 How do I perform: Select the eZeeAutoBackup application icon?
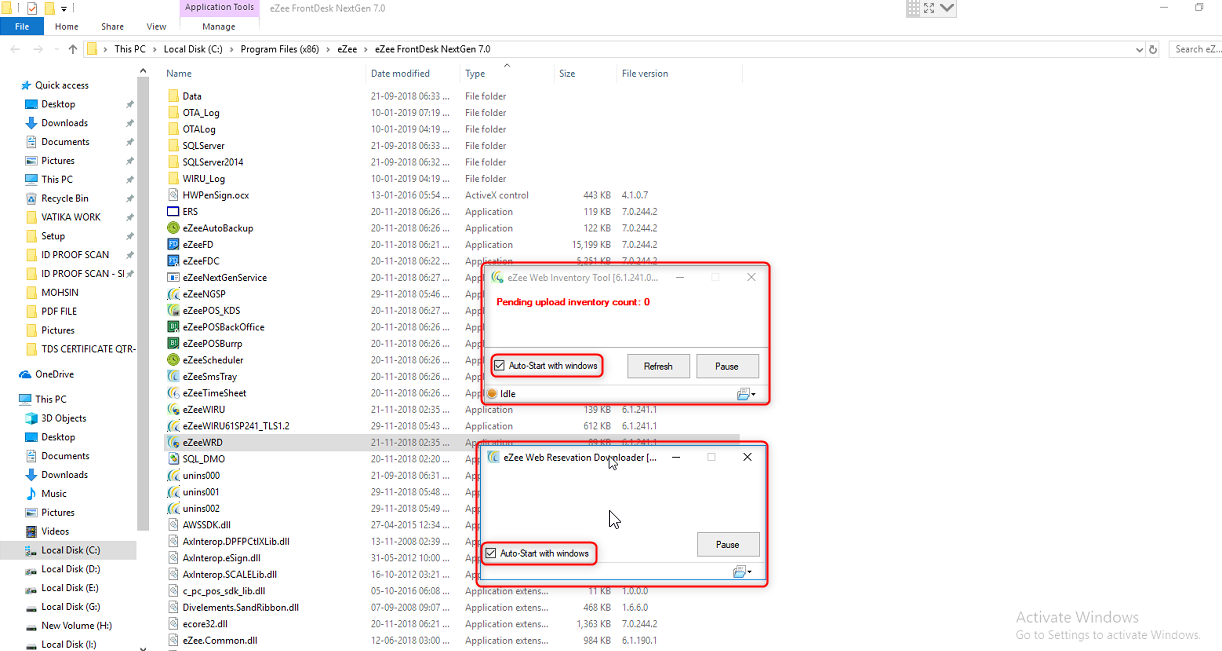coord(173,228)
